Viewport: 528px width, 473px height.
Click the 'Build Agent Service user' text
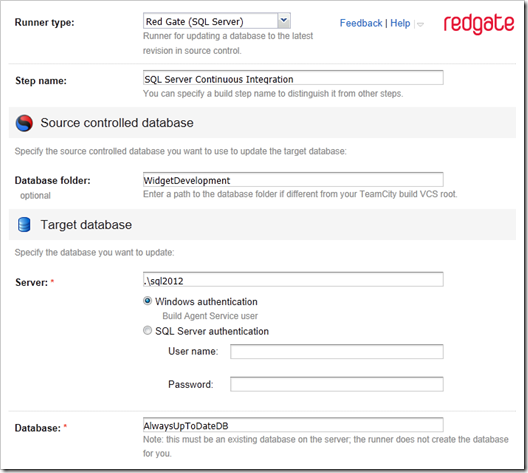pos(210,316)
